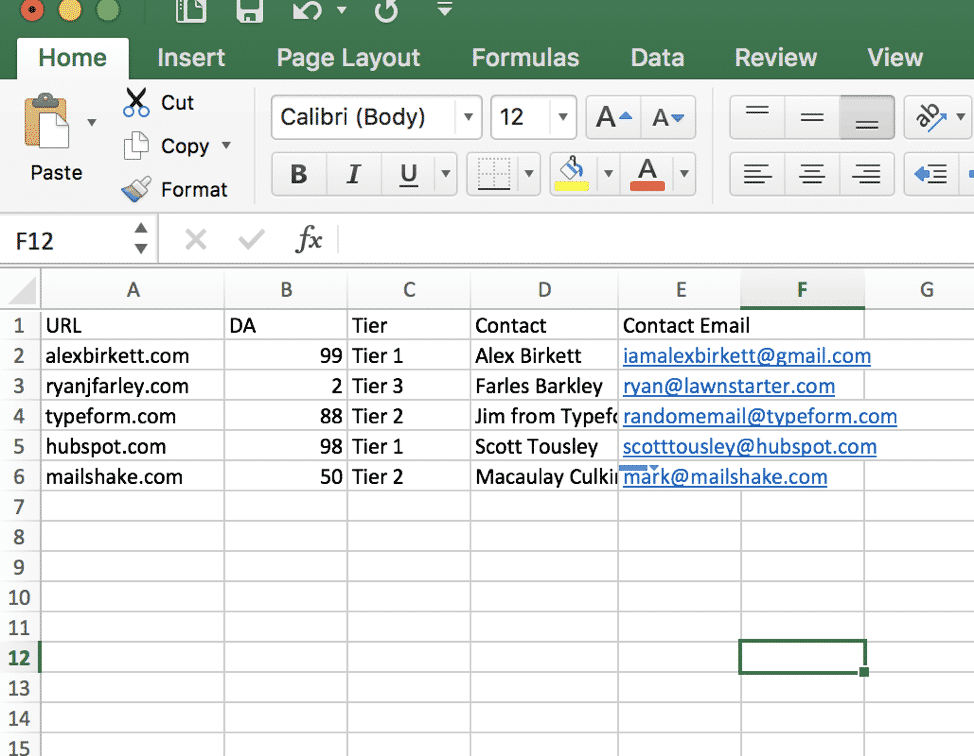Open the font size 12 dropdown

(x=563, y=117)
